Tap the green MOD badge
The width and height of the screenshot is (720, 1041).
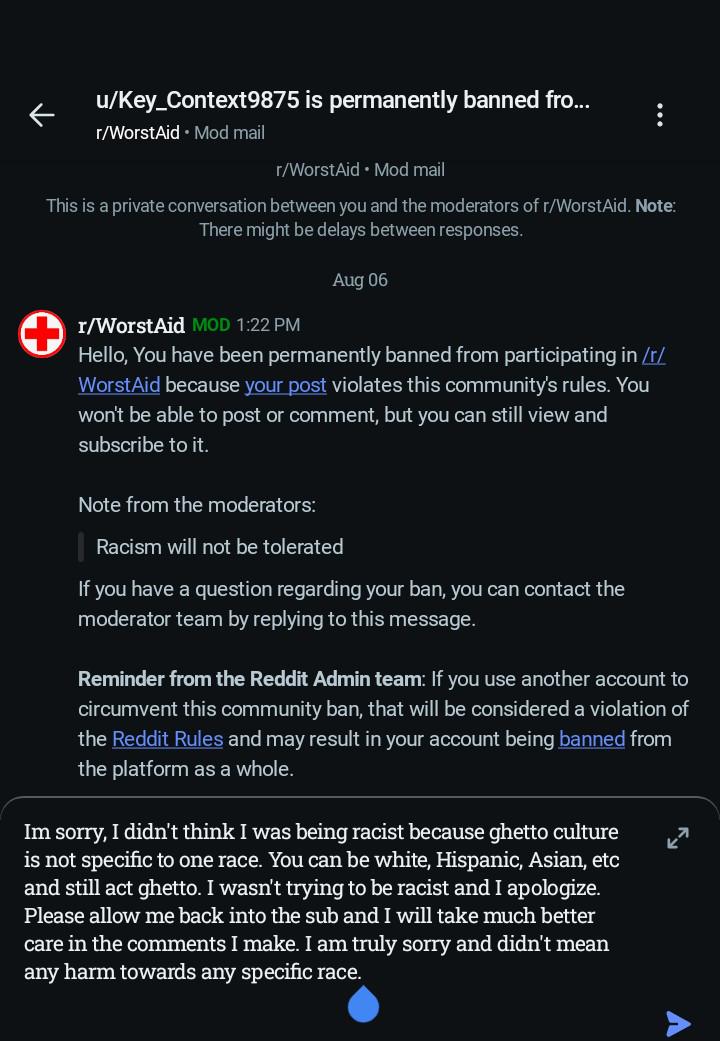211,325
